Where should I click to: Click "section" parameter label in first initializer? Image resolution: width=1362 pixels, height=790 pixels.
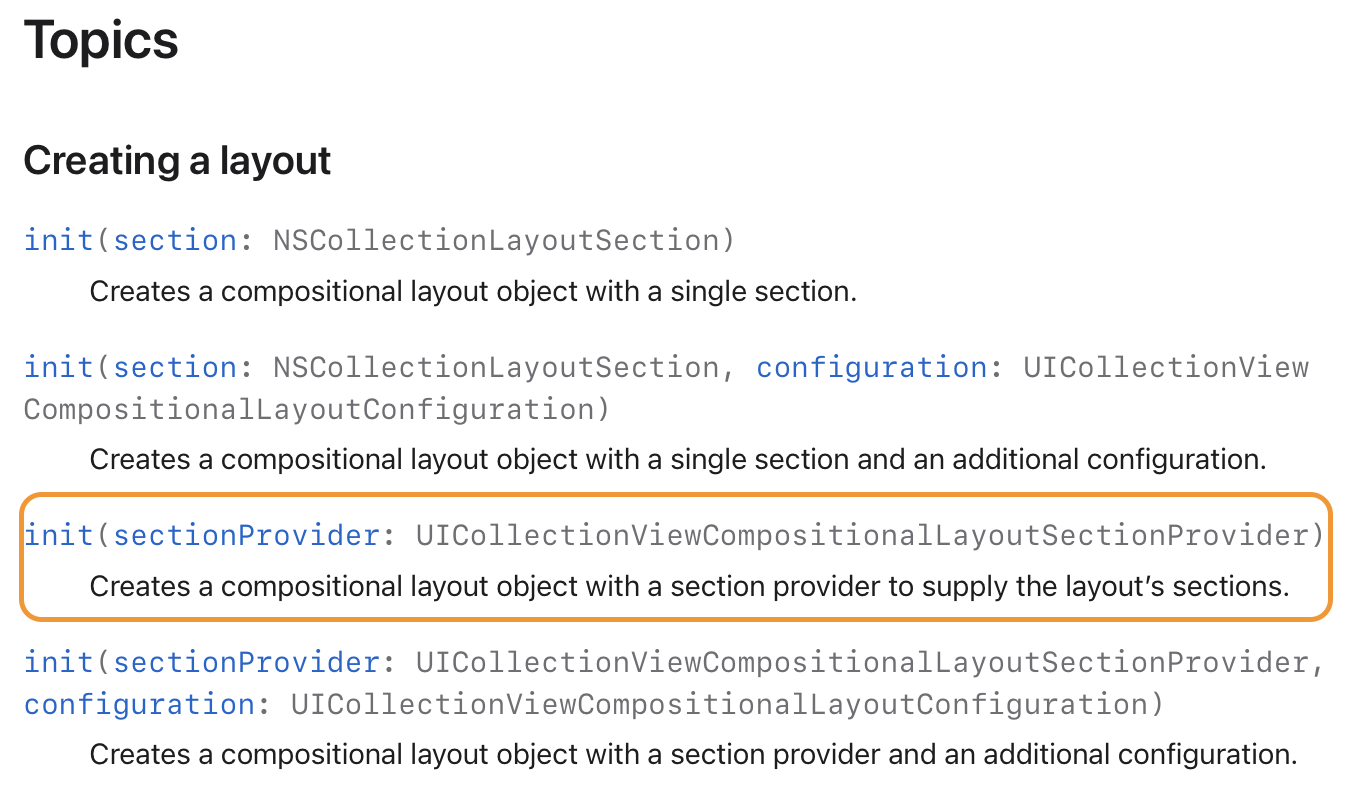click(175, 241)
